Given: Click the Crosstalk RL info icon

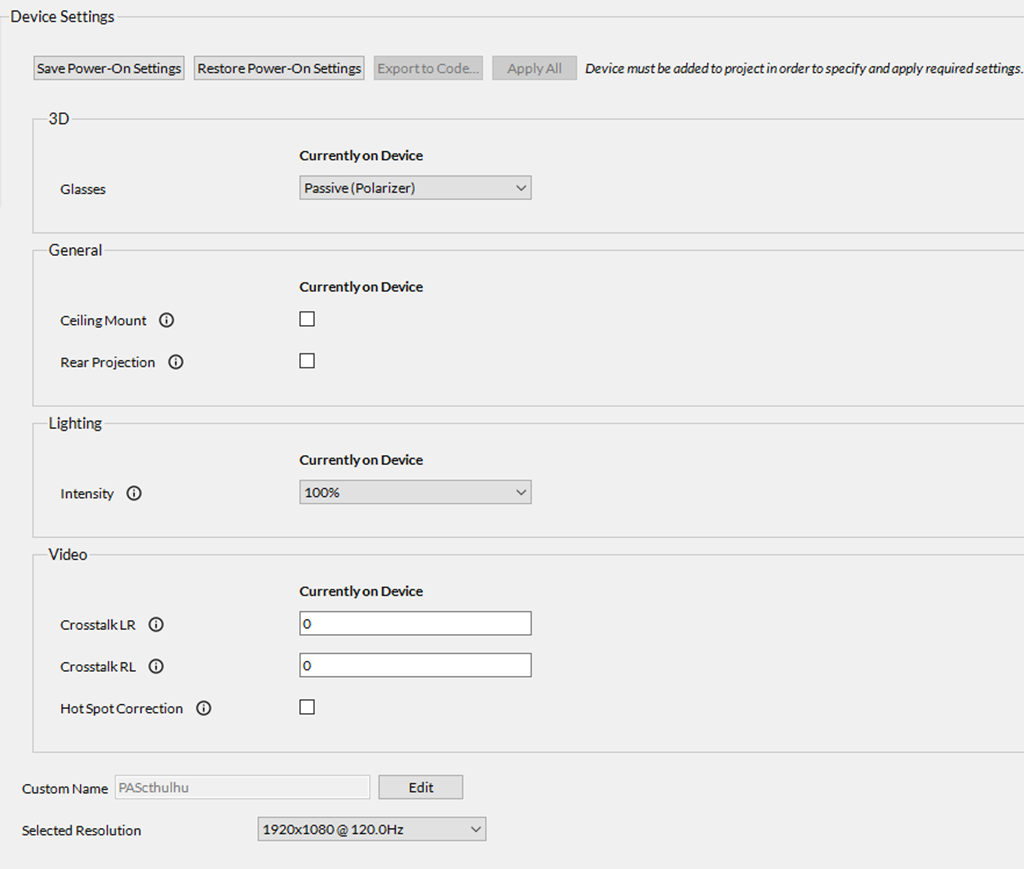Looking at the screenshot, I should [x=156, y=667].
